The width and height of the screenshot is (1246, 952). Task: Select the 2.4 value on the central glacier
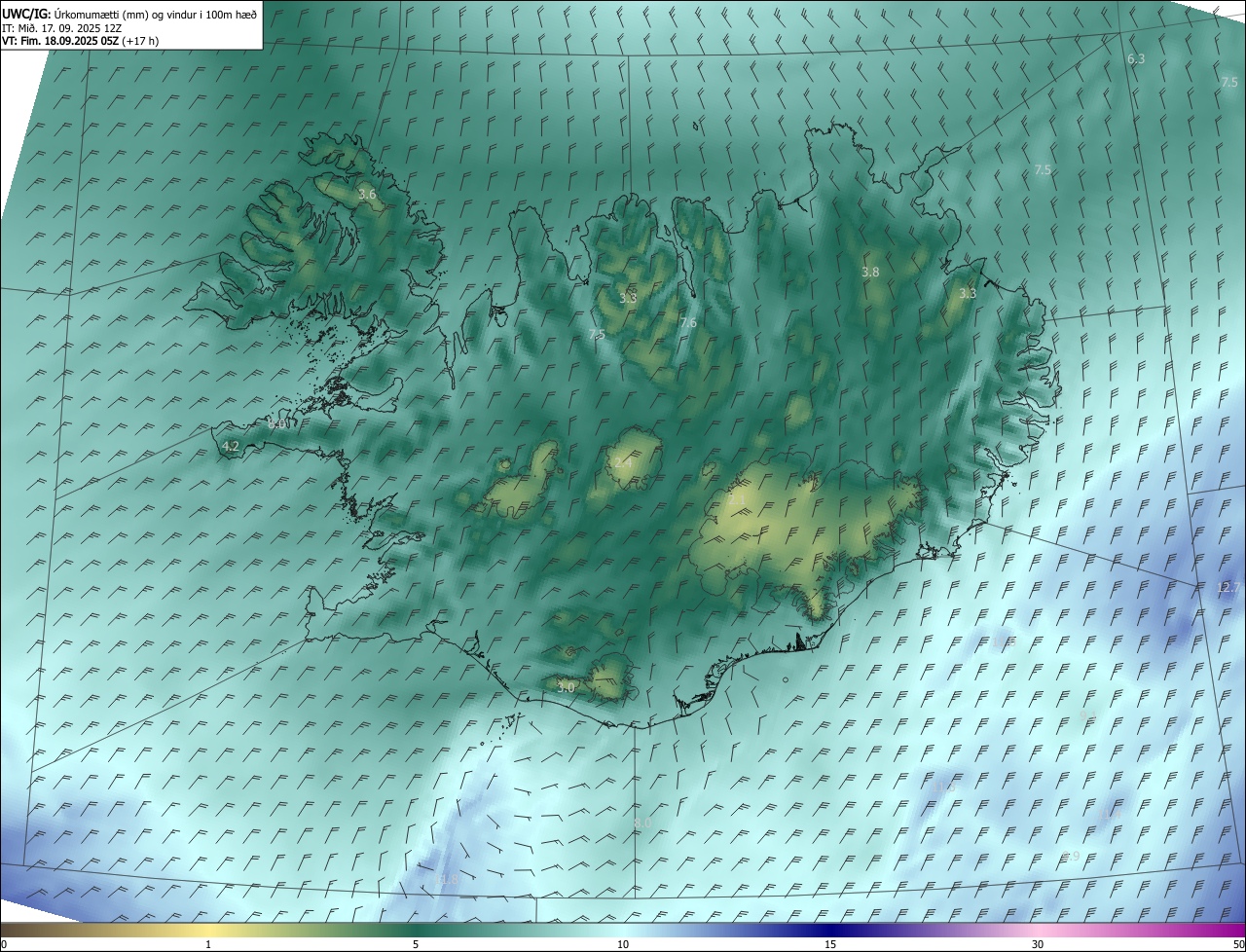(x=623, y=463)
